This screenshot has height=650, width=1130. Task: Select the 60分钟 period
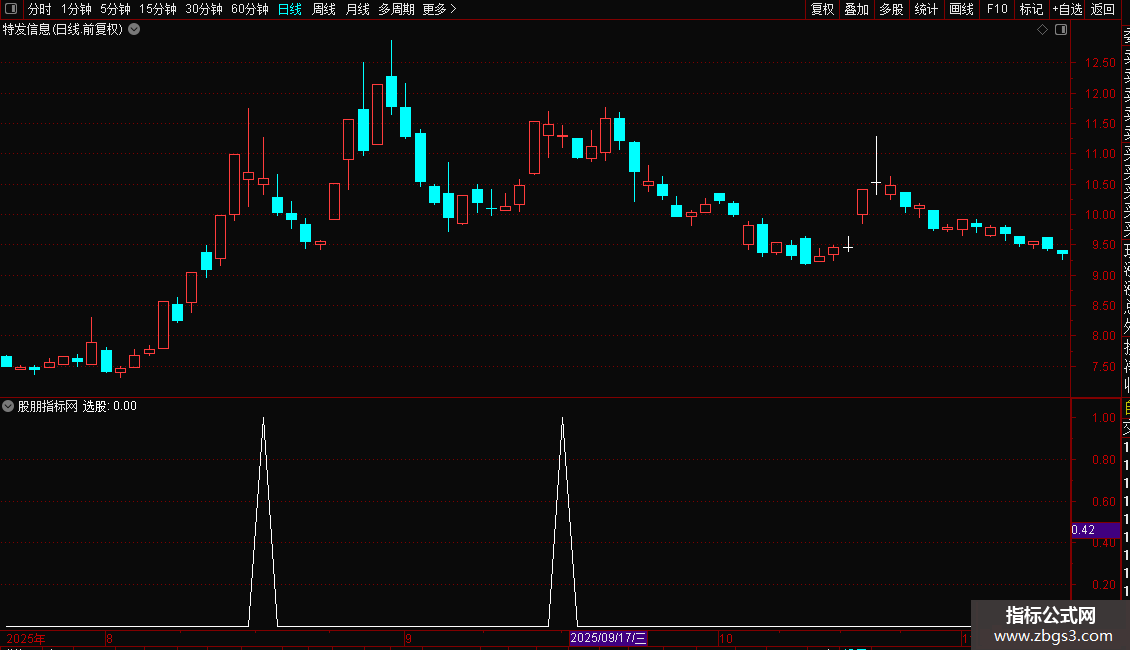coord(250,9)
